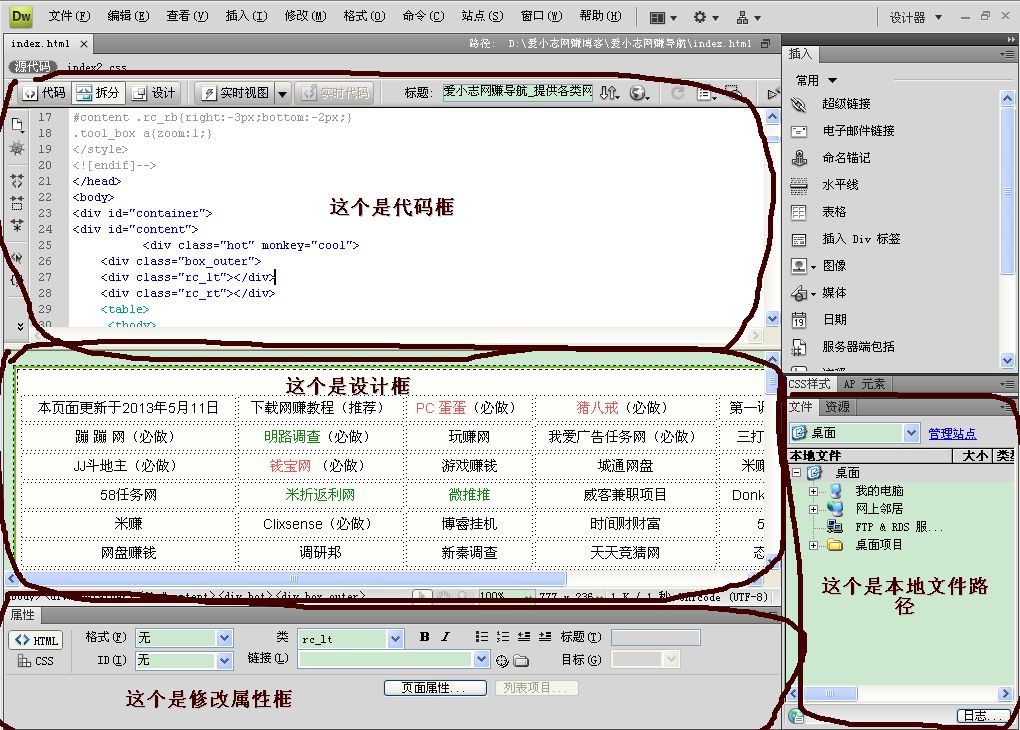Click the file management arrows icon
The width and height of the screenshot is (1020, 730).
click(609, 93)
